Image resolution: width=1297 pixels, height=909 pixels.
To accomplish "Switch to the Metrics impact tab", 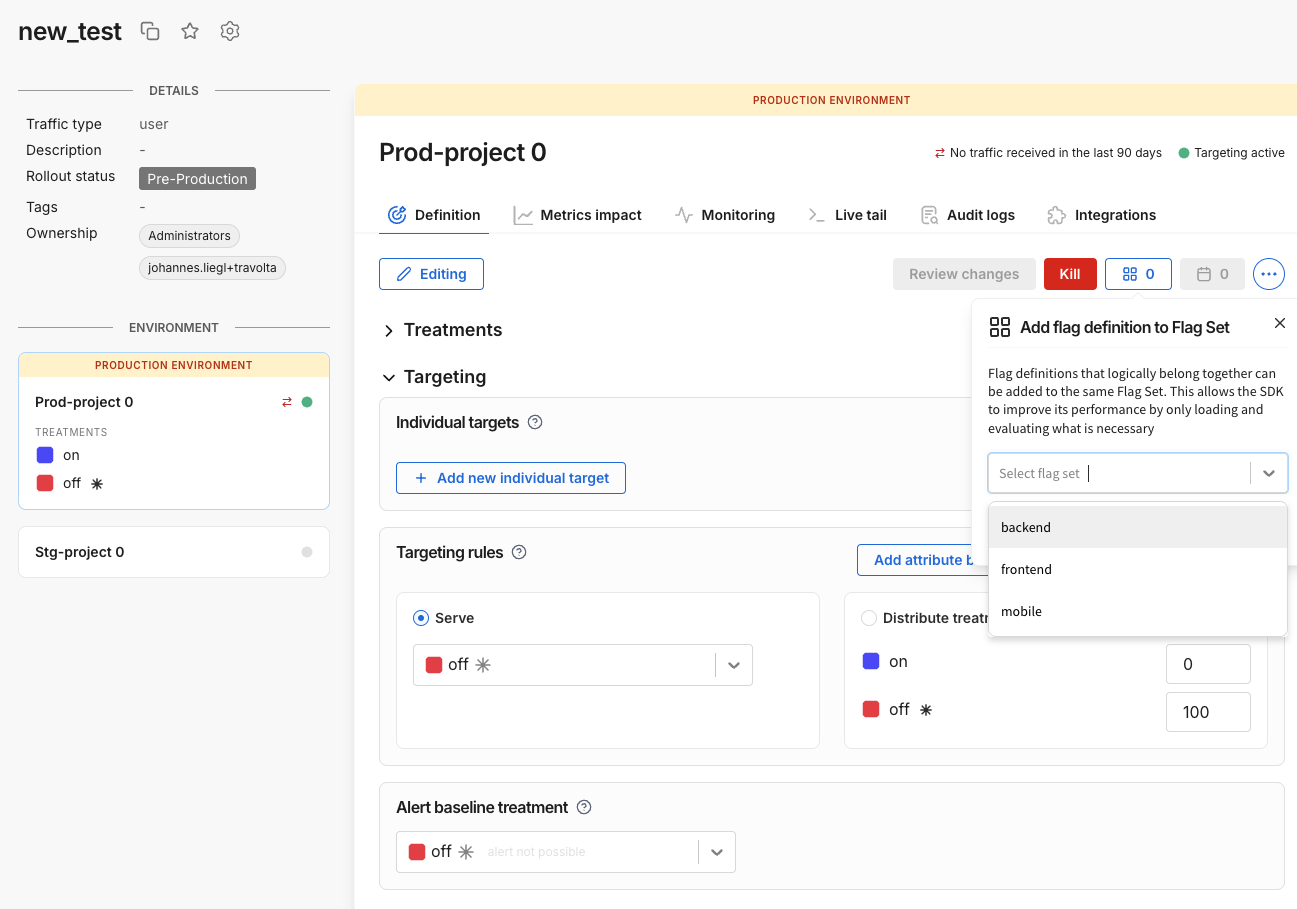I will tap(578, 215).
